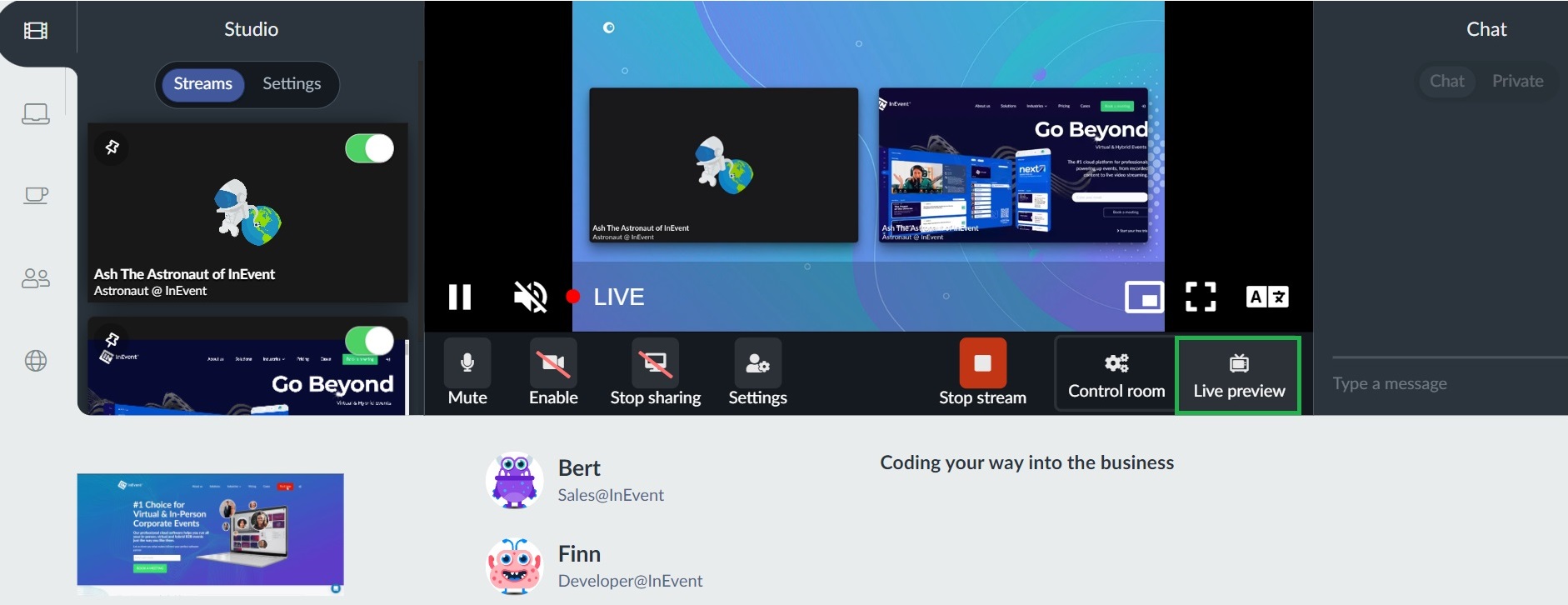Screen dimensions: 1568x605
Task: Unmute the live preview audio
Action: 530,297
